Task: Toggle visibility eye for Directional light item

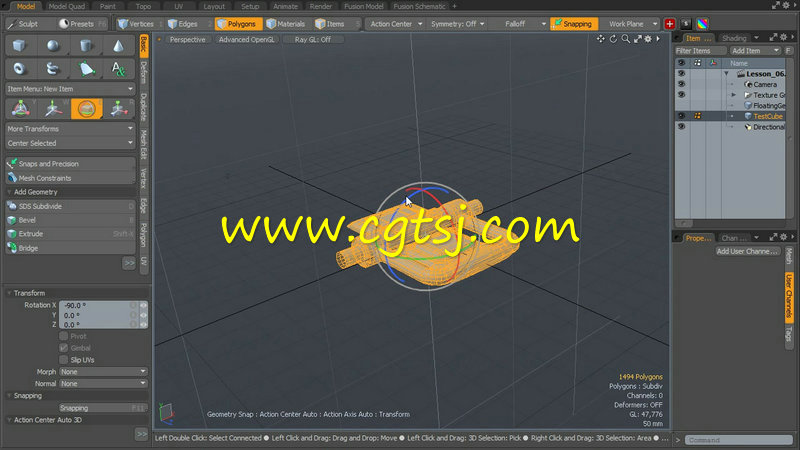Action: [x=681, y=127]
